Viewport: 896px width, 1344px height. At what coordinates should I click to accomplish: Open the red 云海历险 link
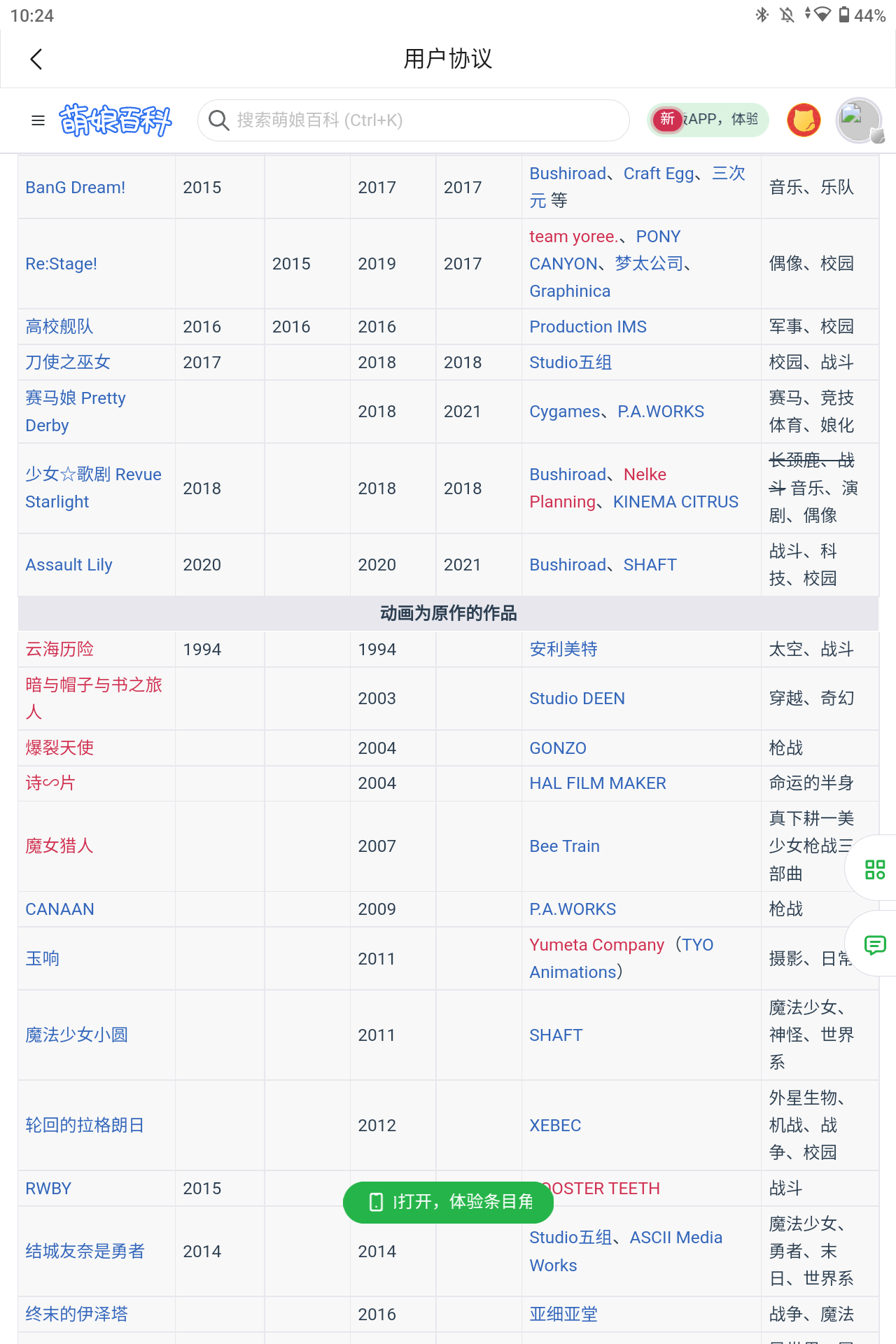pyautogui.click(x=59, y=650)
